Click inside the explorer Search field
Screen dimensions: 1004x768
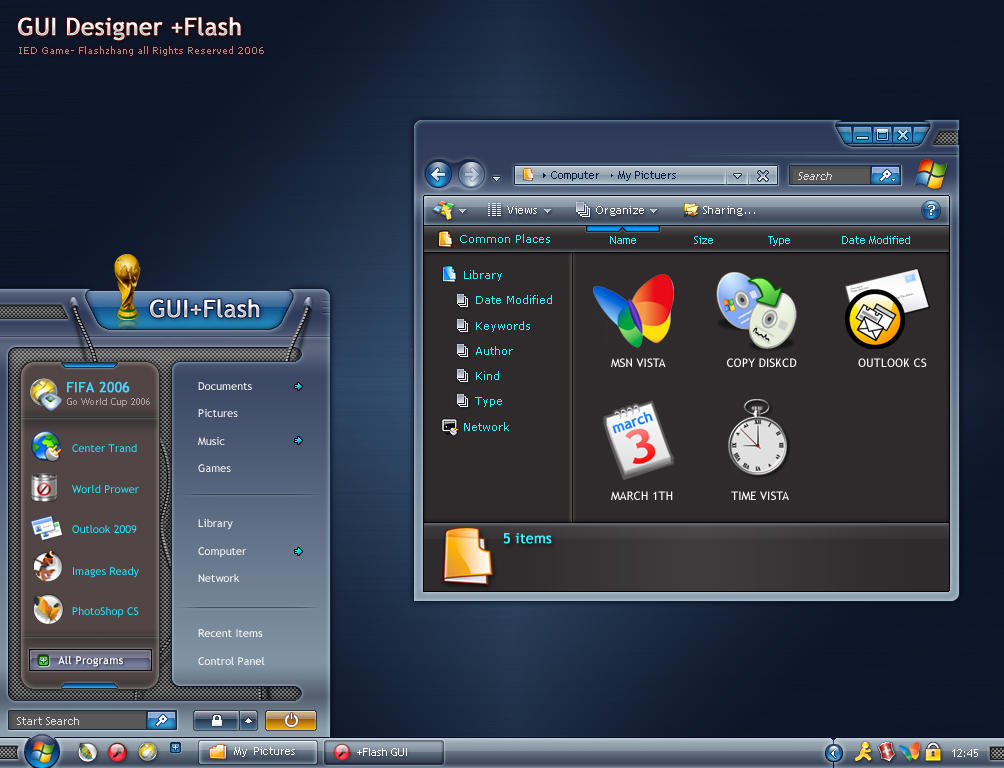click(830, 176)
